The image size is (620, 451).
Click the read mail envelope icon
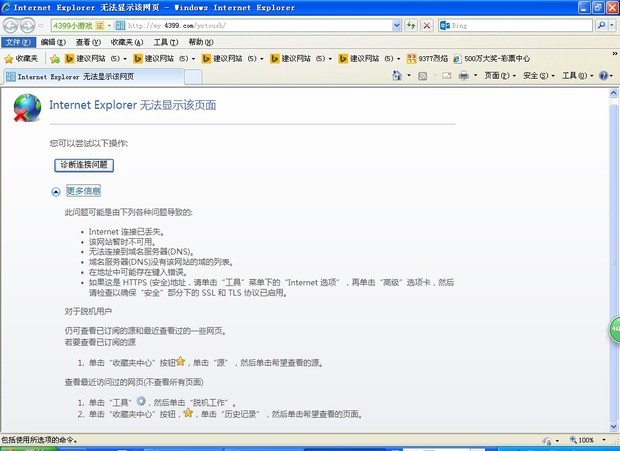click(x=446, y=75)
